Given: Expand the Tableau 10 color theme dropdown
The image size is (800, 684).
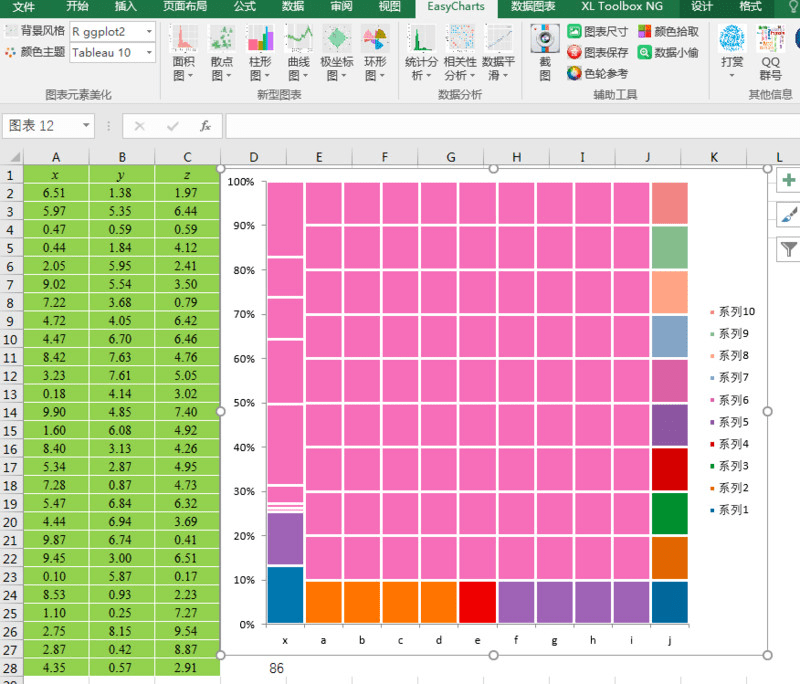Looking at the screenshot, I should click(x=149, y=53).
